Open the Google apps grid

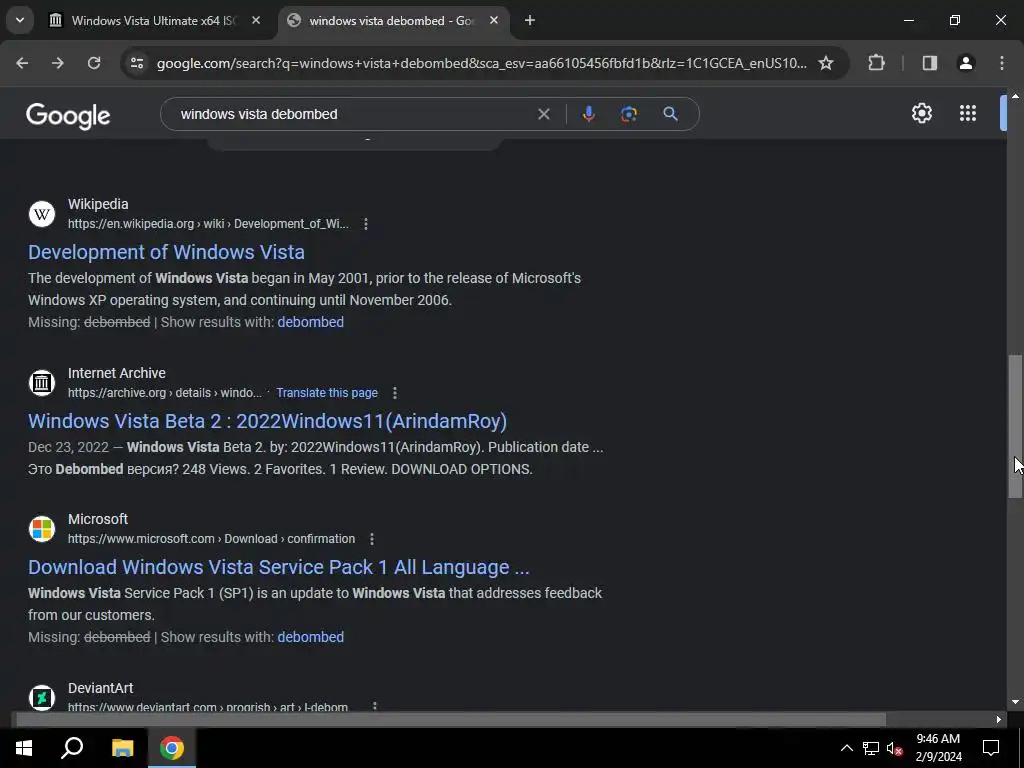pyautogui.click(x=968, y=113)
